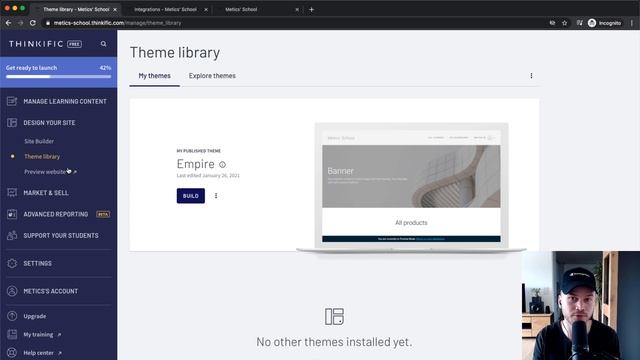This screenshot has width=640, height=360.
Task: Click the Empire theme name
Action: click(196, 164)
